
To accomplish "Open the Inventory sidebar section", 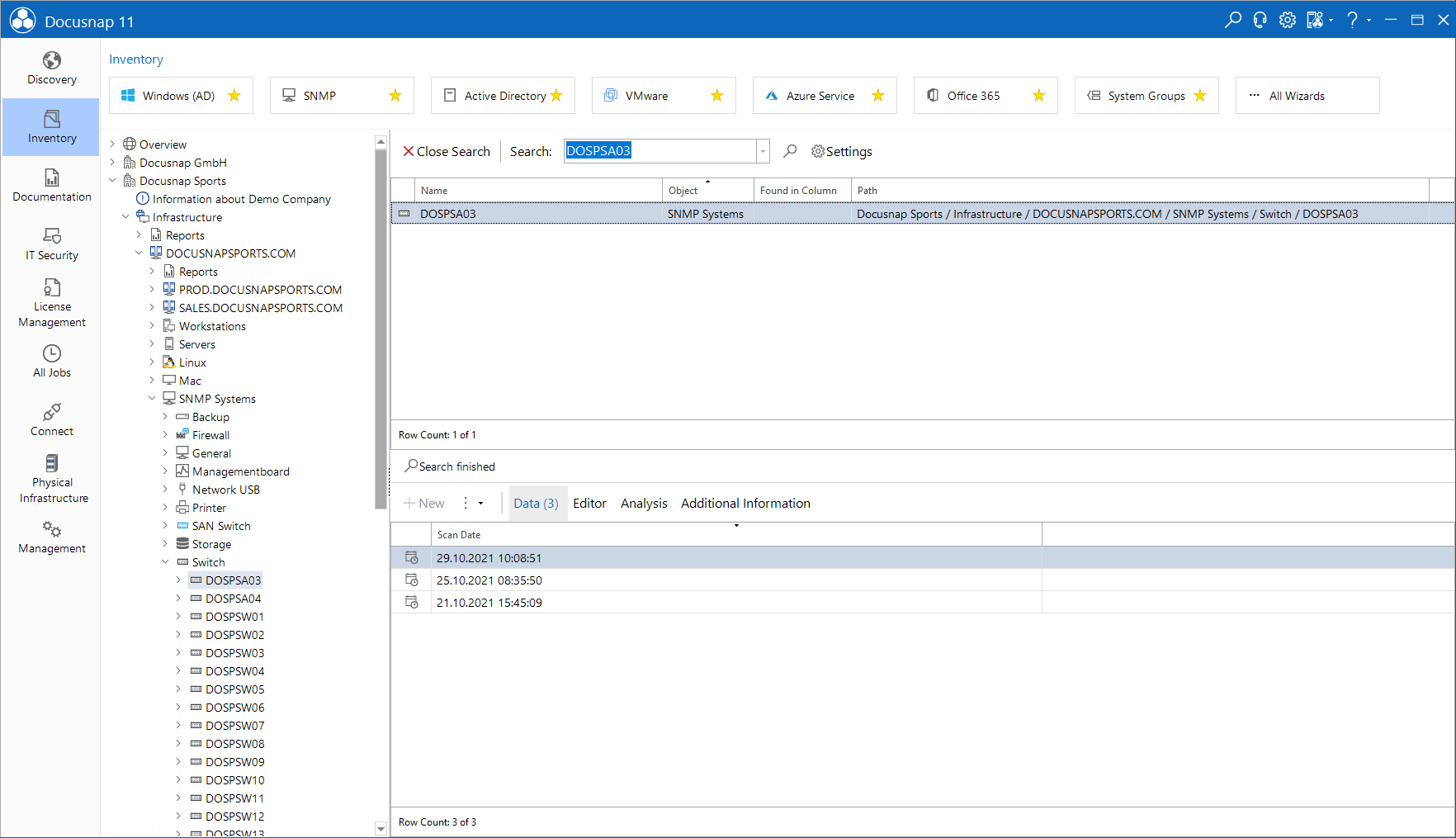I will tap(51, 127).
